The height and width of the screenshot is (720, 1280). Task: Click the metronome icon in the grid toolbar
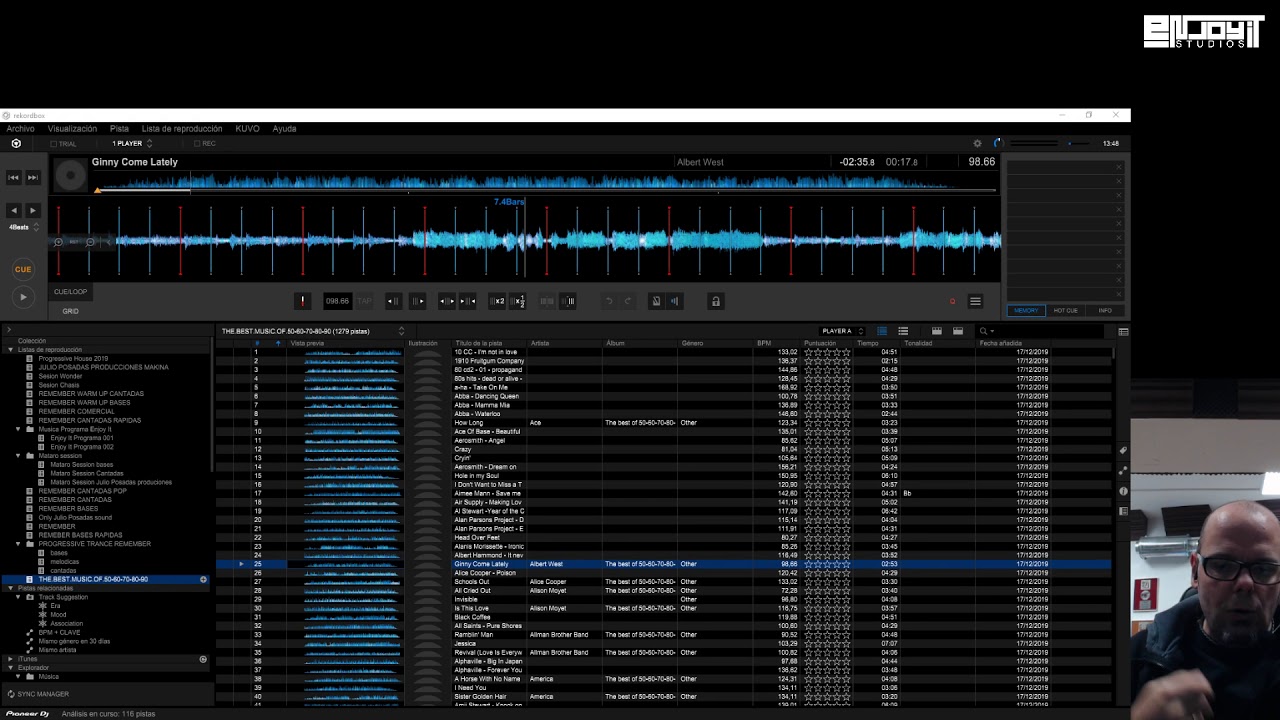pos(655,301)
